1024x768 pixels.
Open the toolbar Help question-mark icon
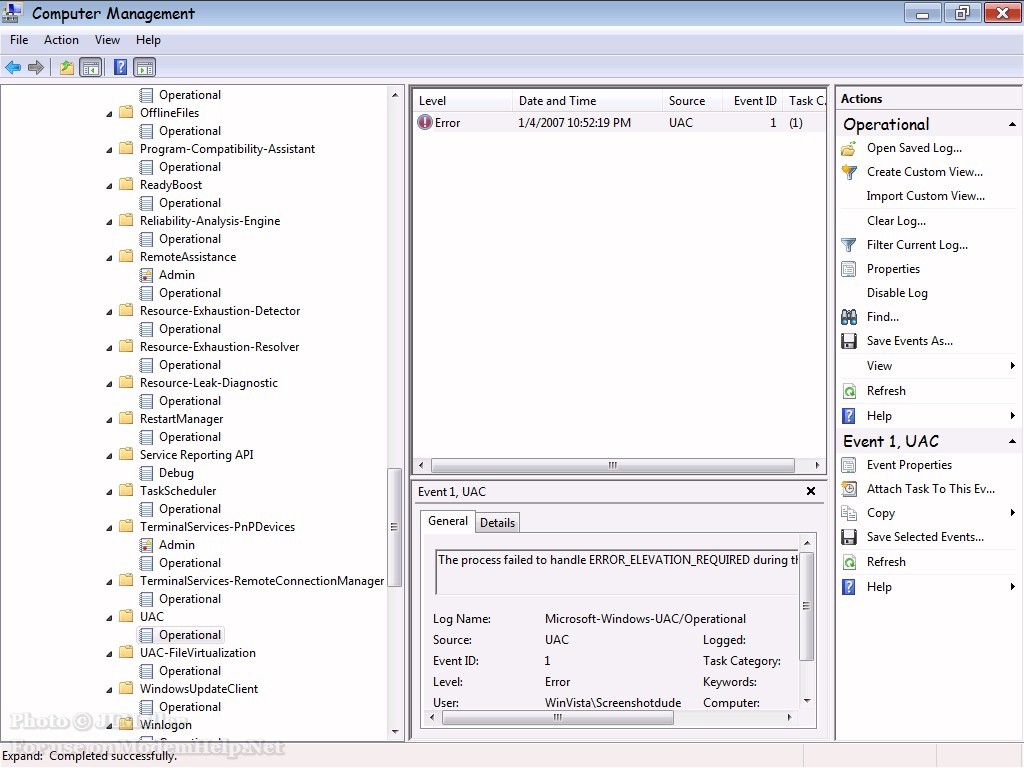[x=120, y=67]
